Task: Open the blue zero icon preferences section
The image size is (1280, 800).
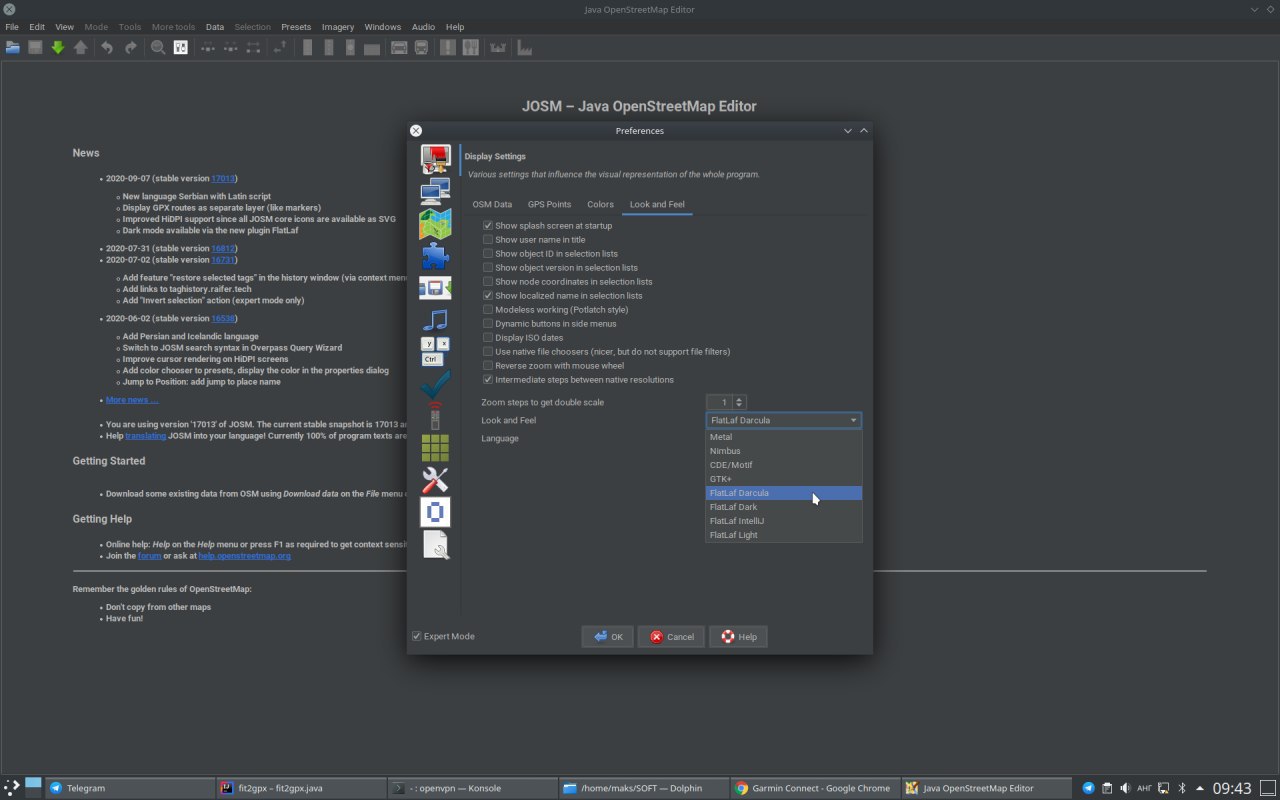Action: pos(435,512)
